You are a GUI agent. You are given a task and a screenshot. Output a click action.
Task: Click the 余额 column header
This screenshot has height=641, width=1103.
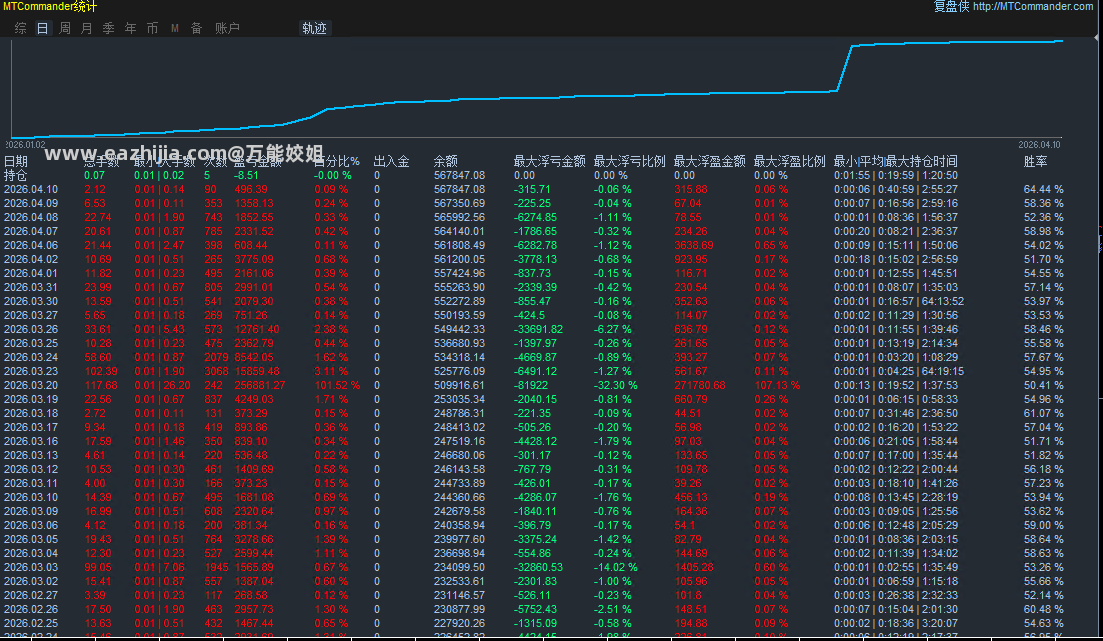pos(445,161)
